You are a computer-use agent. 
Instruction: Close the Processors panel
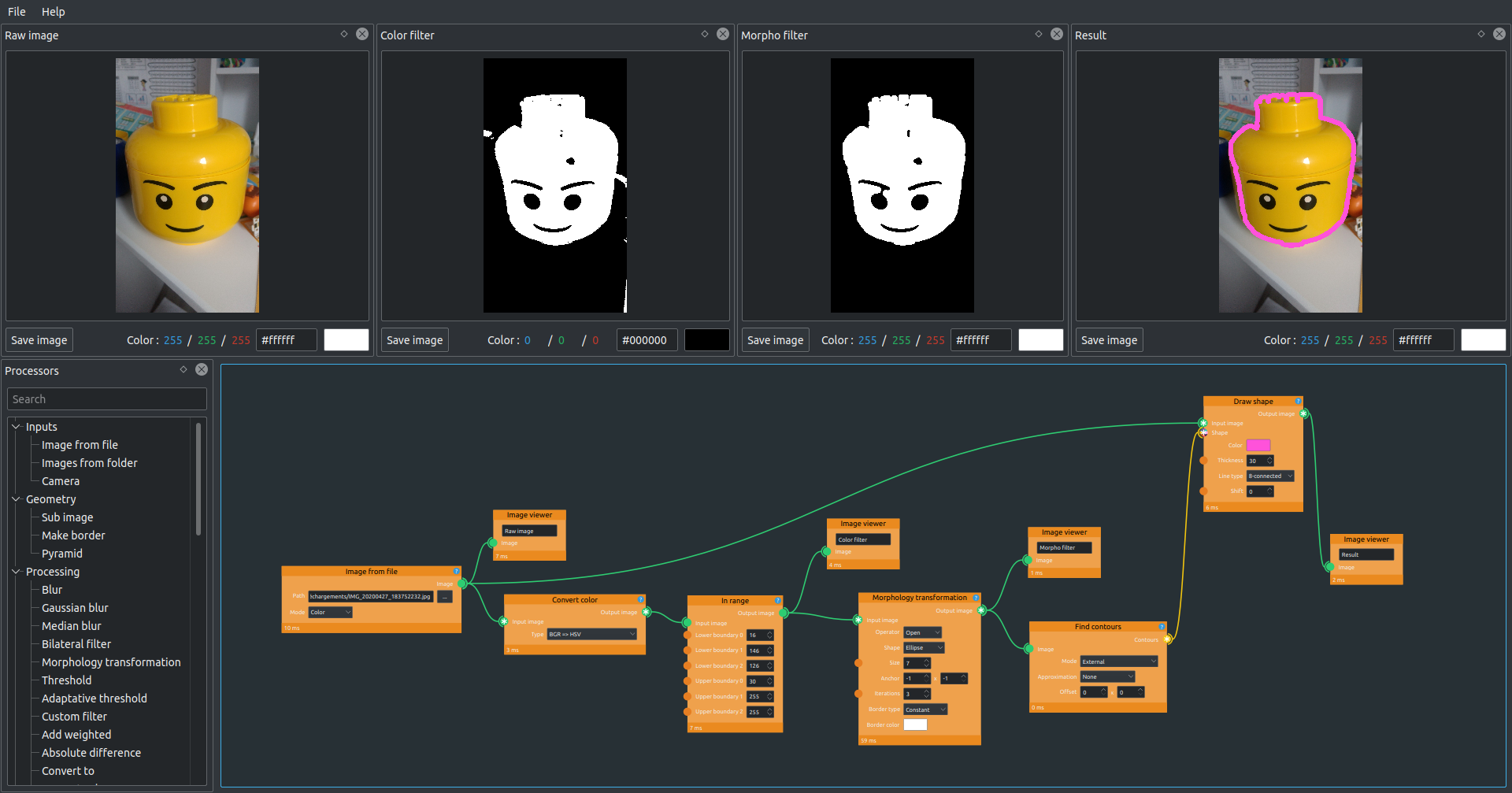point(202,369)
